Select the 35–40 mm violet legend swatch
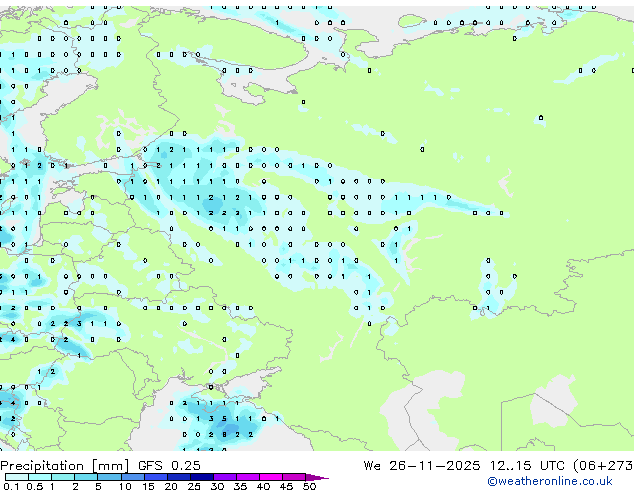 tap(248, 477)
